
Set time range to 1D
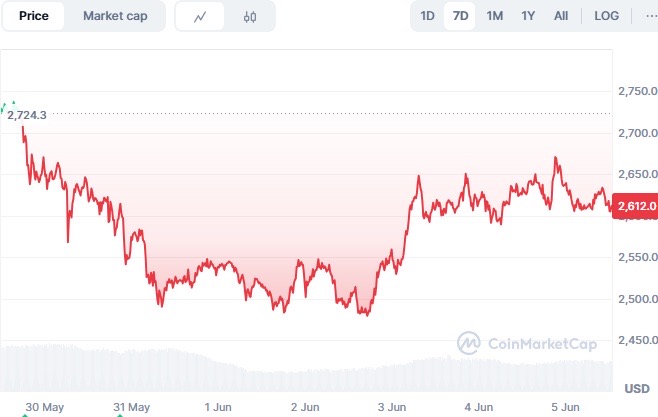click(x=427, y=16)
